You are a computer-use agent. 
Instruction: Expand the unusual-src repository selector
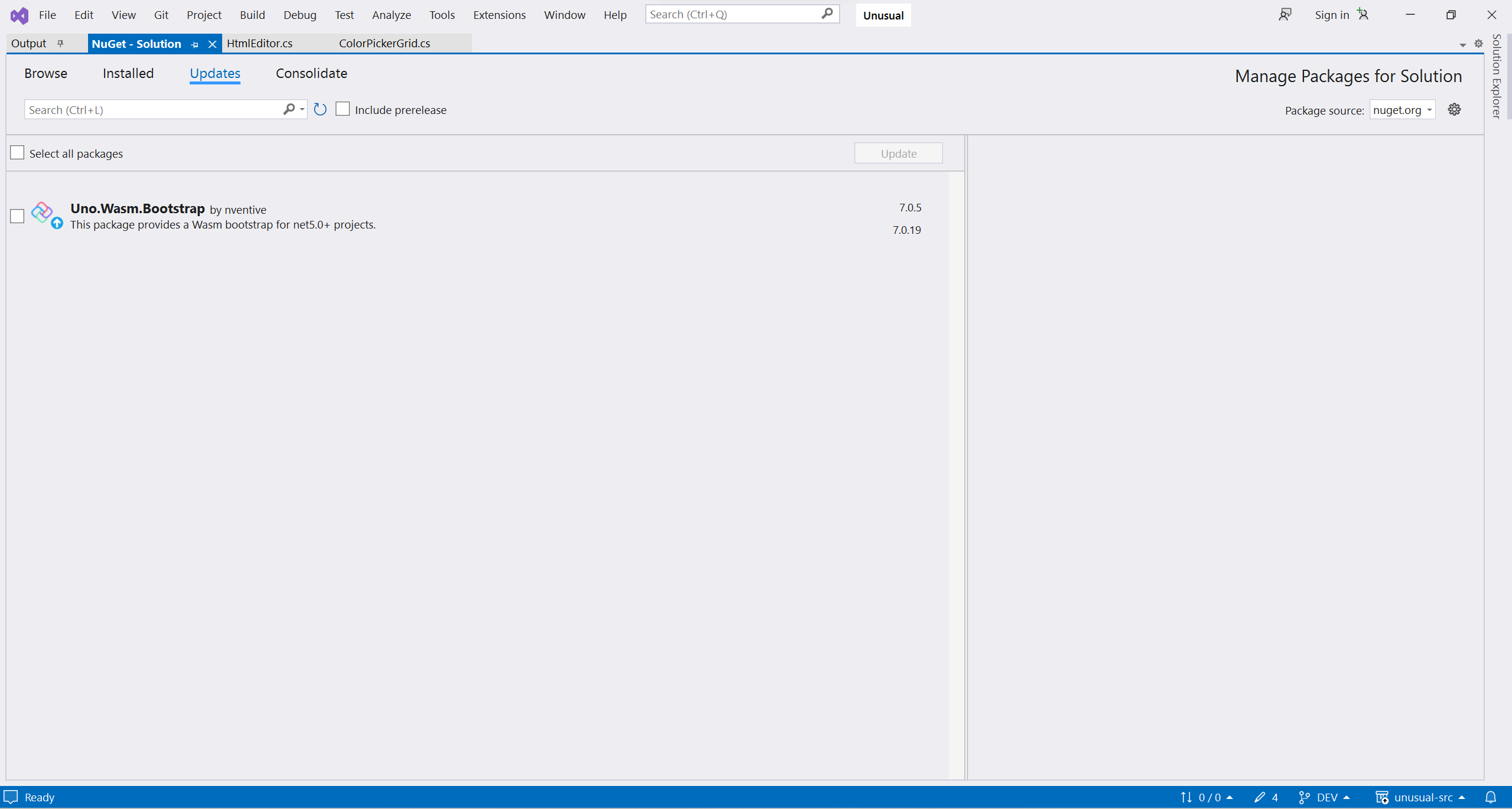(1423, 797)
